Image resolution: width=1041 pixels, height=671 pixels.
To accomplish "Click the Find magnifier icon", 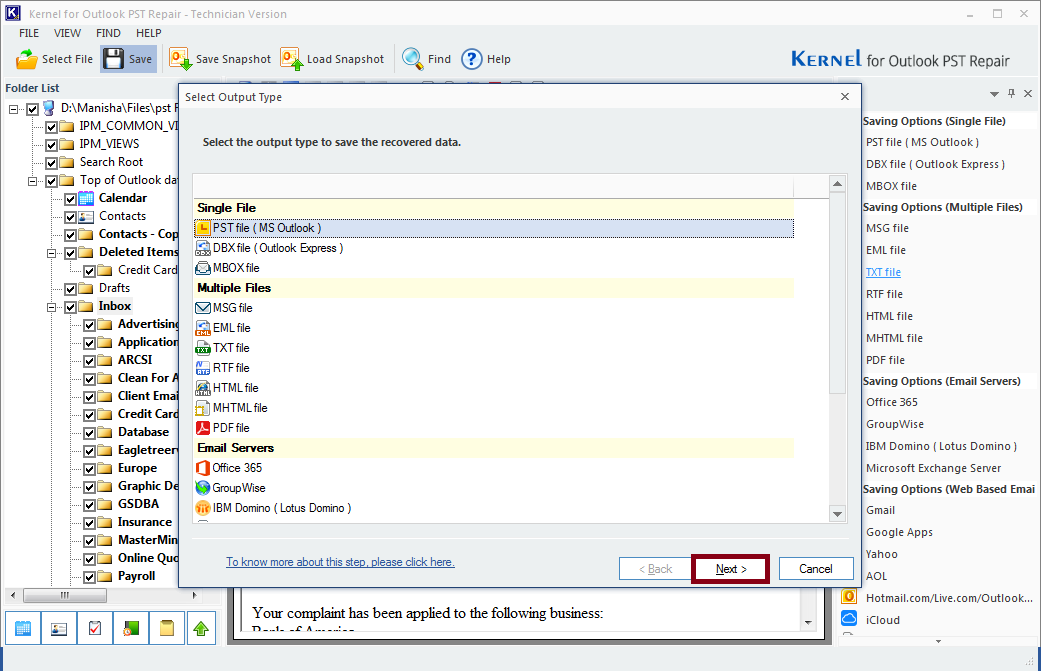I will pyautogui.click(x=412, y=59).
